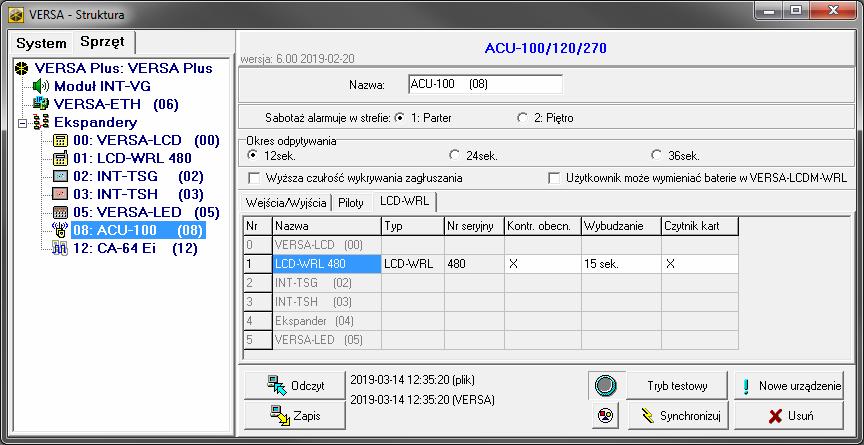The image size is (864, 445).
Task: Click the Synchronizuj button
Action: [678, 416]
